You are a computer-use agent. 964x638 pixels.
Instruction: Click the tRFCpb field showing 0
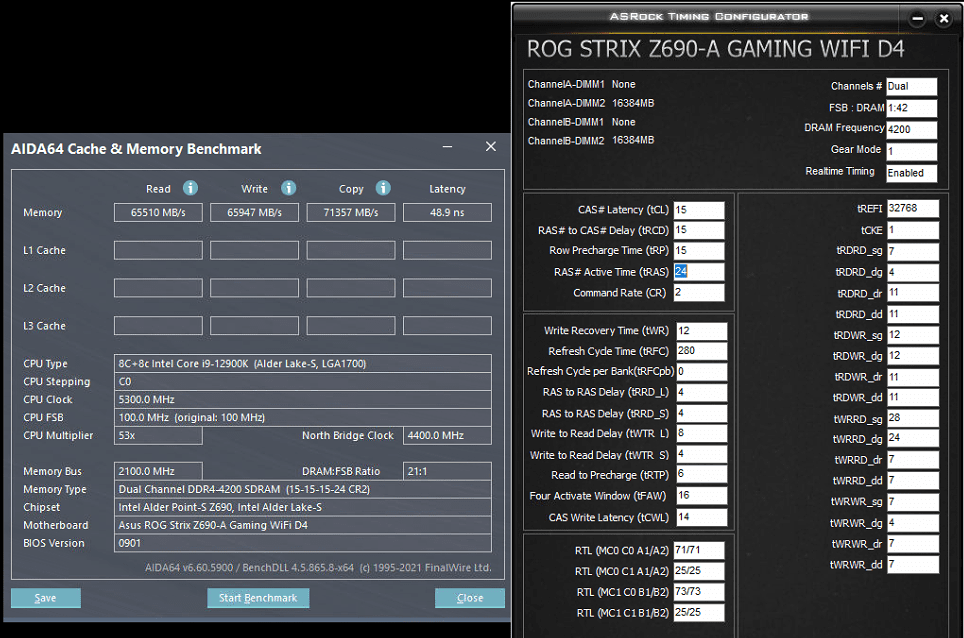701,372
